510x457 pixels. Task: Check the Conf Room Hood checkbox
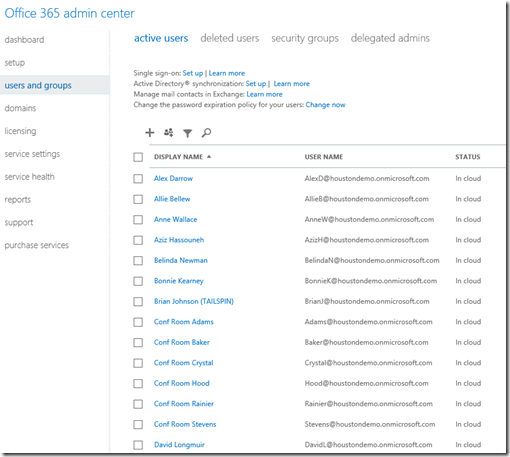pos(138,384)
